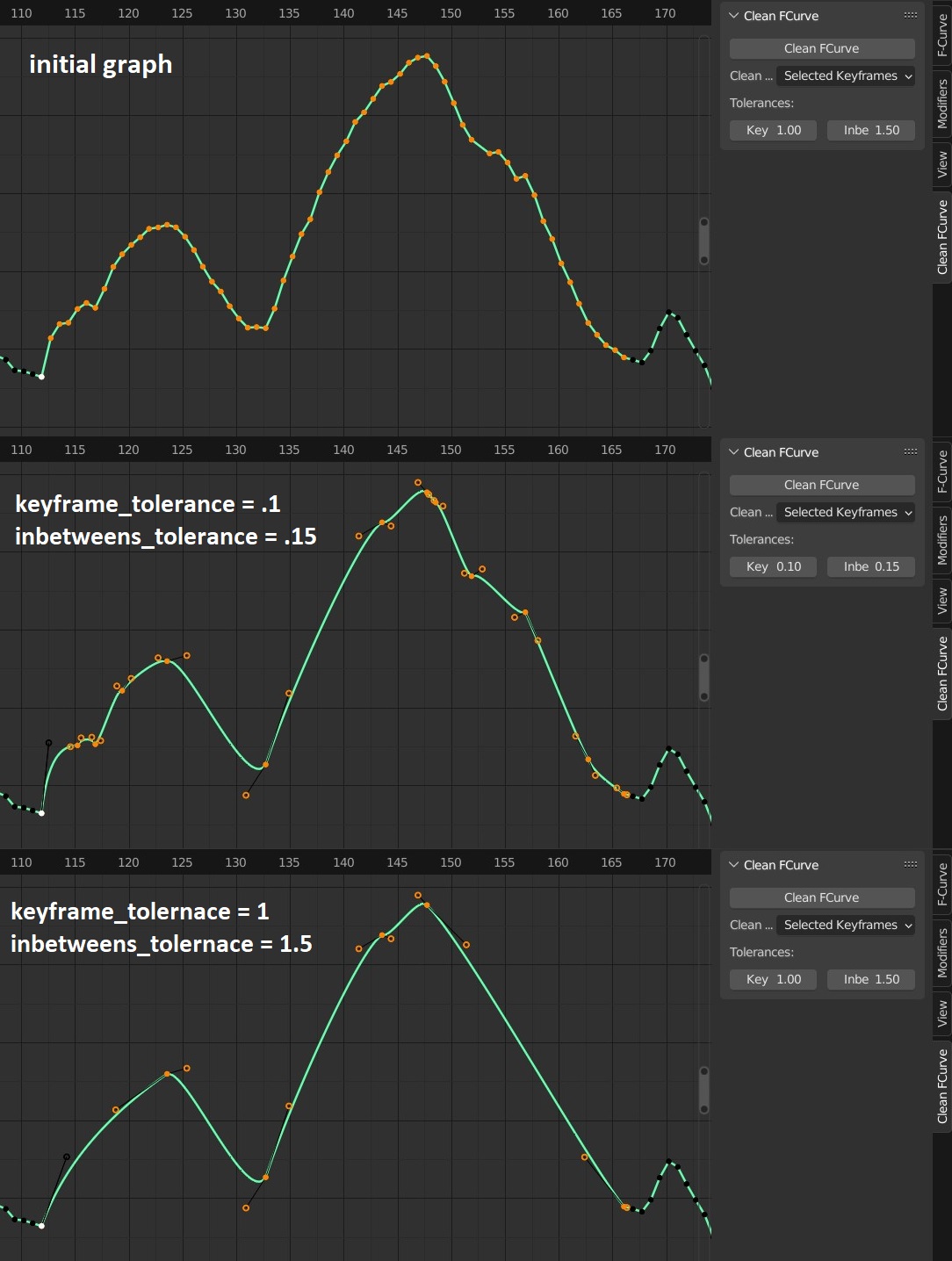Select Clean FCurve side tab in keyframe_tolernace = 1 view
This screenshot has height=1261, width=952.
tap(942, 1086)
